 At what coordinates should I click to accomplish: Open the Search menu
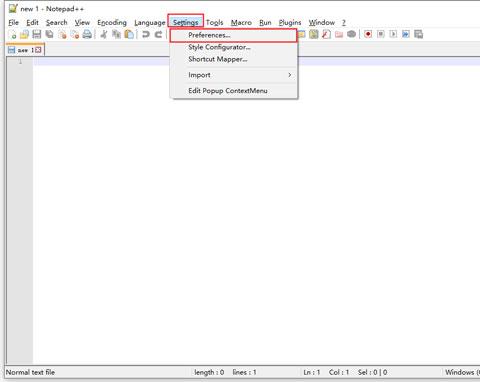57,23
